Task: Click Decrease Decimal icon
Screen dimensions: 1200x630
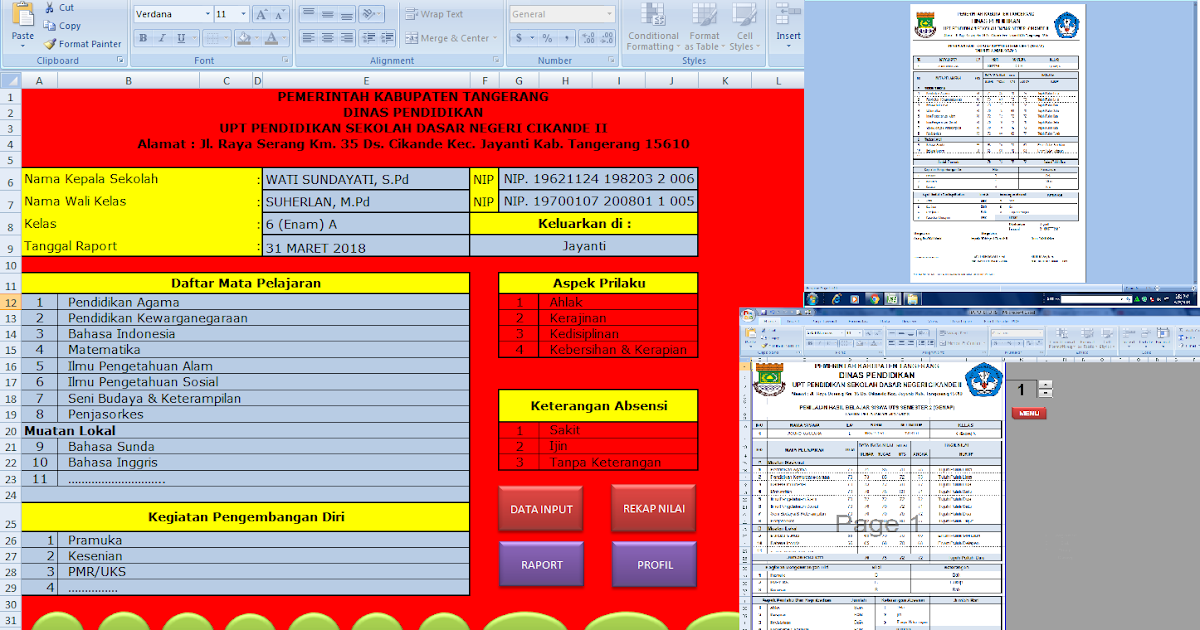Action: click(x=604, y=38)
